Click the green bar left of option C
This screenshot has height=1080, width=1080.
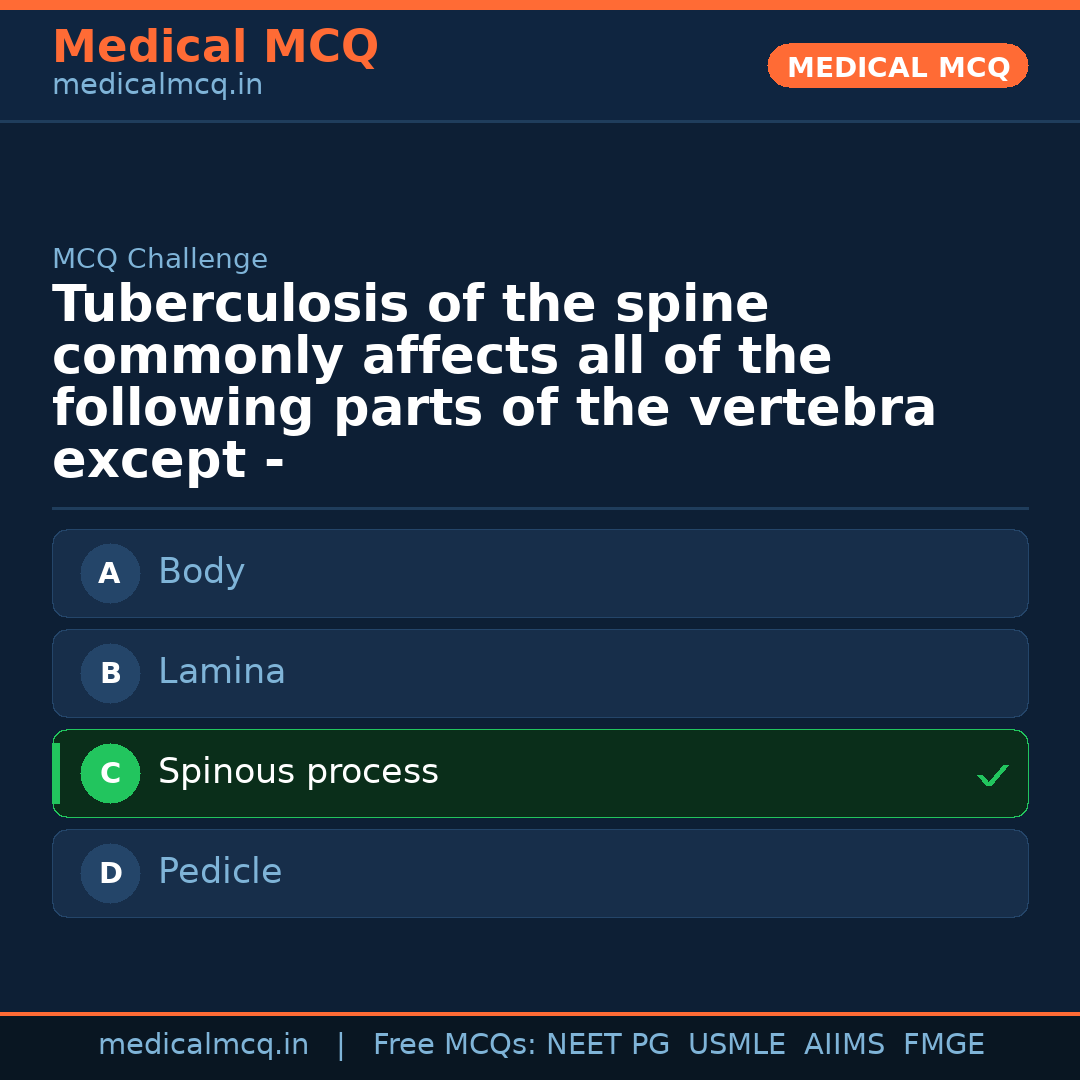click(x=56, y=774)
